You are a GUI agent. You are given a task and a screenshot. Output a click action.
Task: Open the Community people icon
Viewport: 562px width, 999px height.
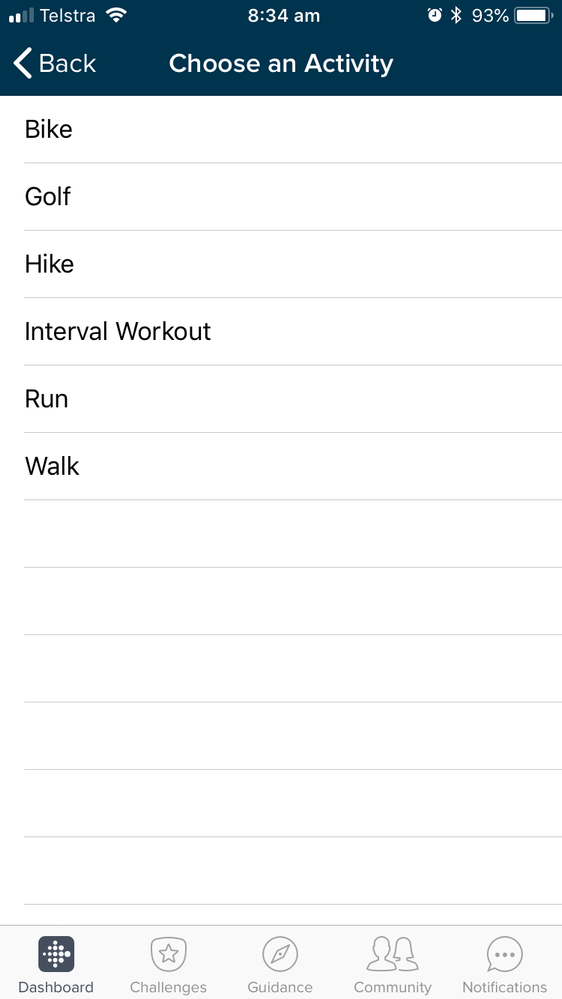(x=393, y=954)
